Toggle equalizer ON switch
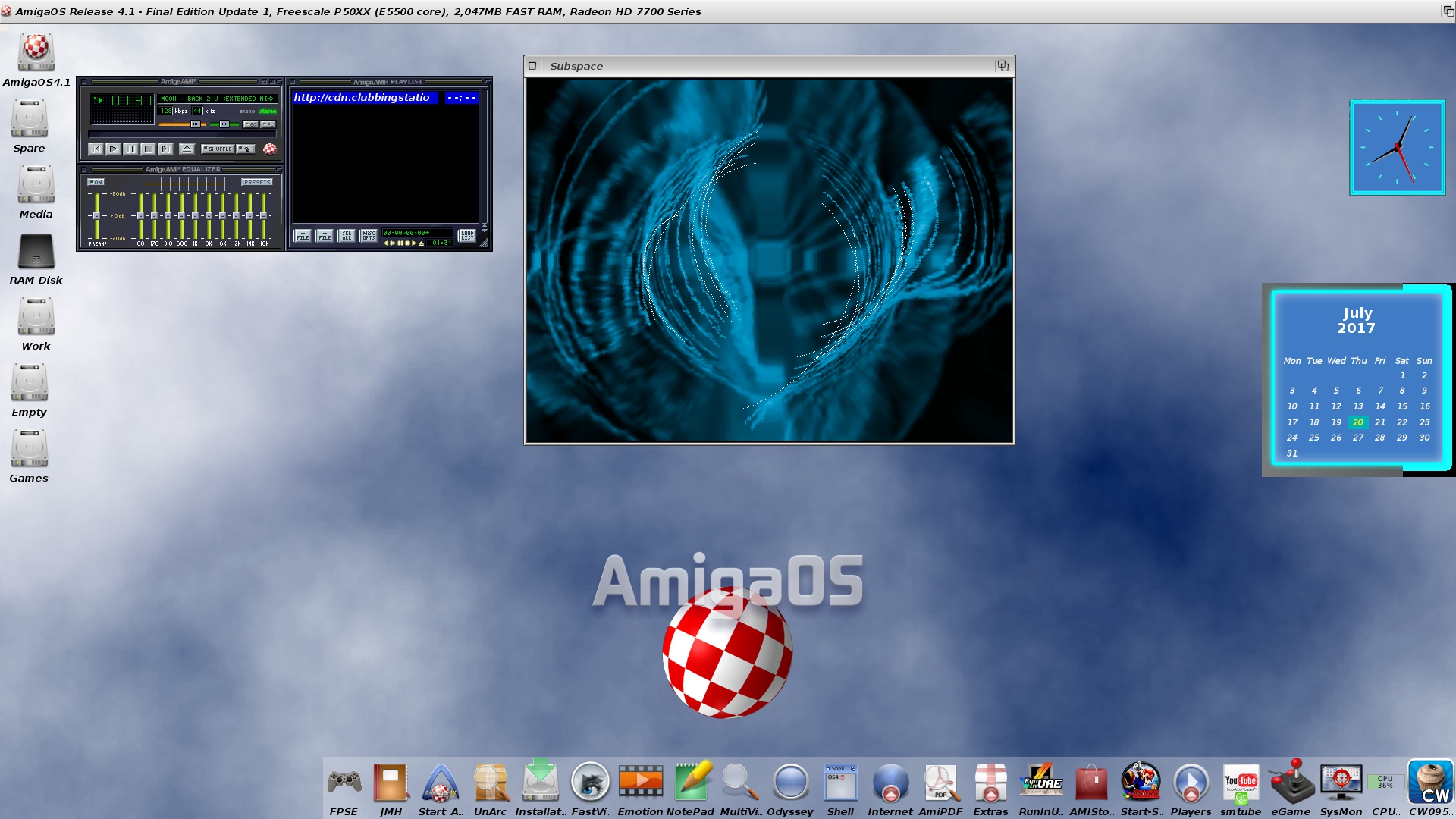Image resolution: width=1456 pixels, height=819 pixels. tap(96, 182)
